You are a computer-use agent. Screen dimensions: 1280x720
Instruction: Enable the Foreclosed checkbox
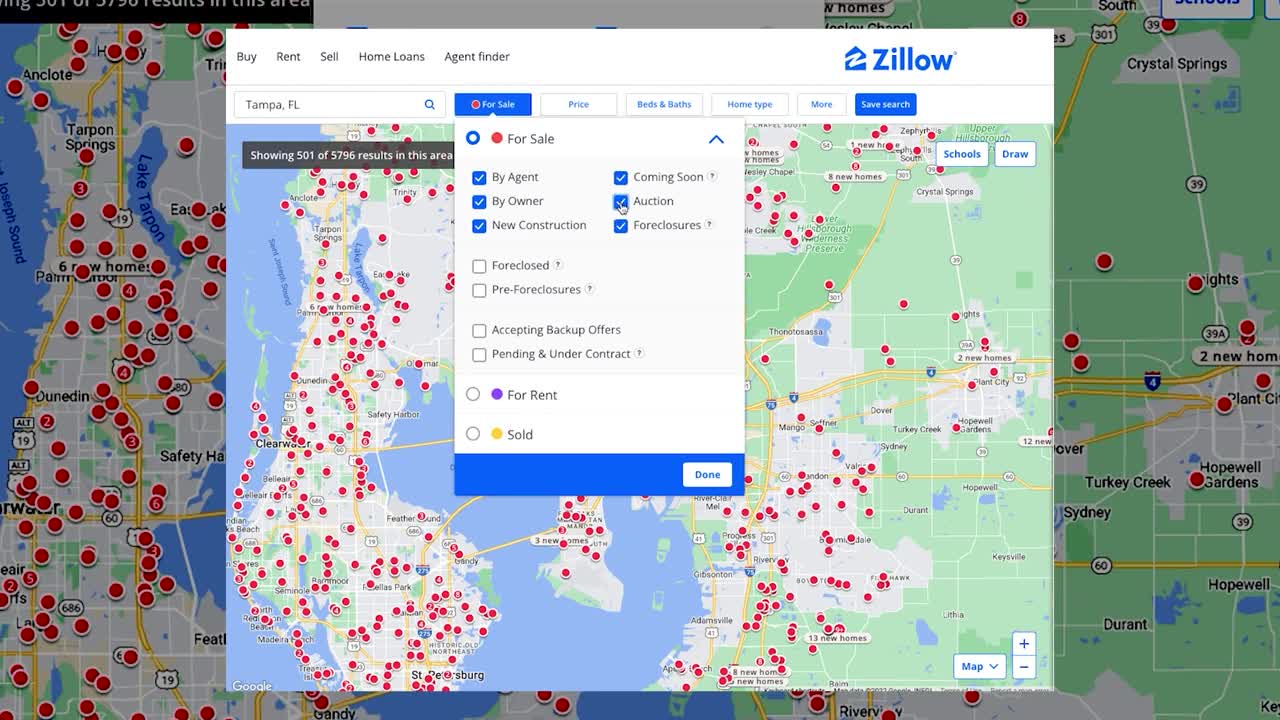479,266
